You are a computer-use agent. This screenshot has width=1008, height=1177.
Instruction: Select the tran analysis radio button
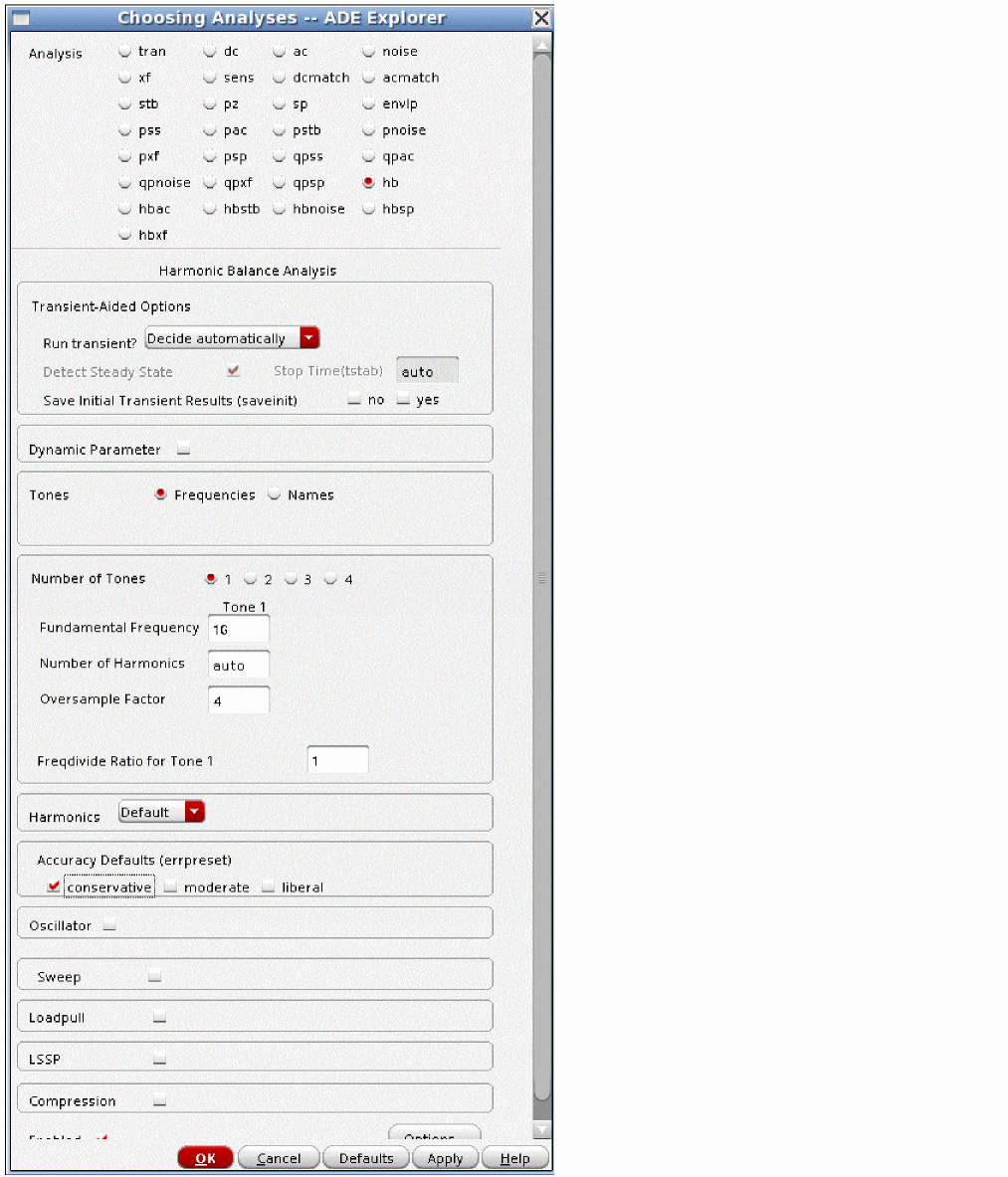(x=125, y=52)
